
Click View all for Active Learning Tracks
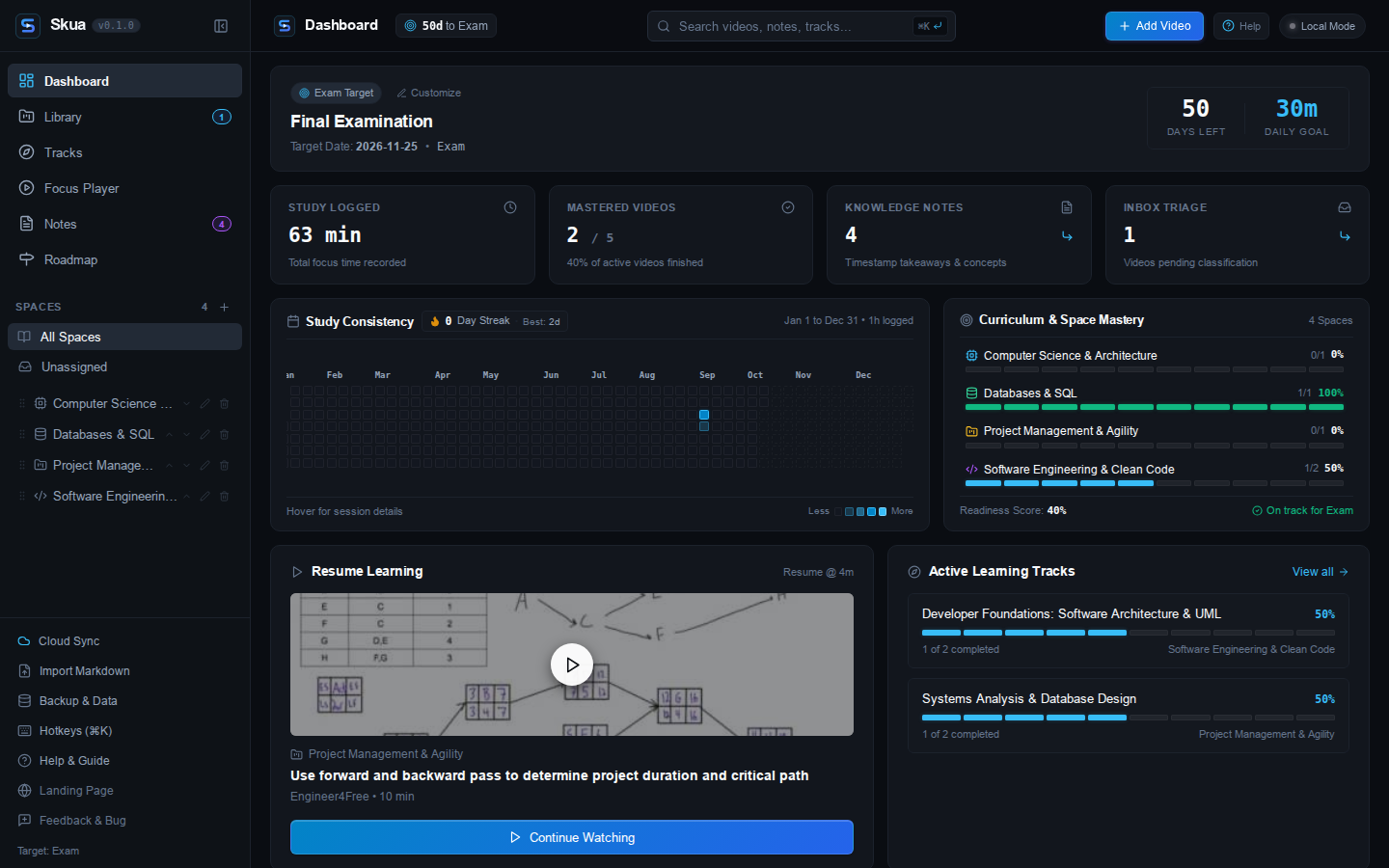pos(1321,572)
